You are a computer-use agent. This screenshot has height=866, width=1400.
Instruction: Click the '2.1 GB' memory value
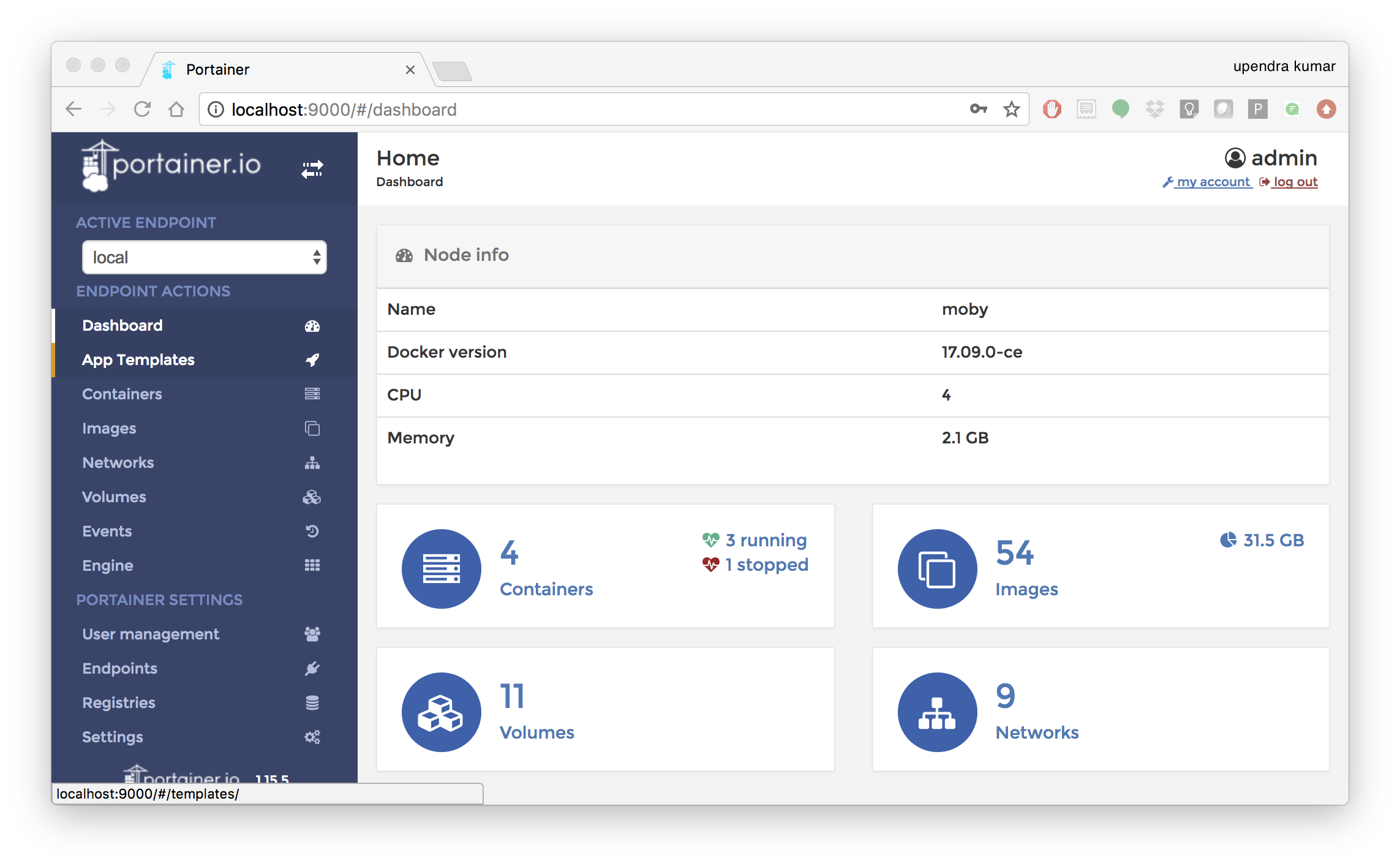tap(965, 438)
